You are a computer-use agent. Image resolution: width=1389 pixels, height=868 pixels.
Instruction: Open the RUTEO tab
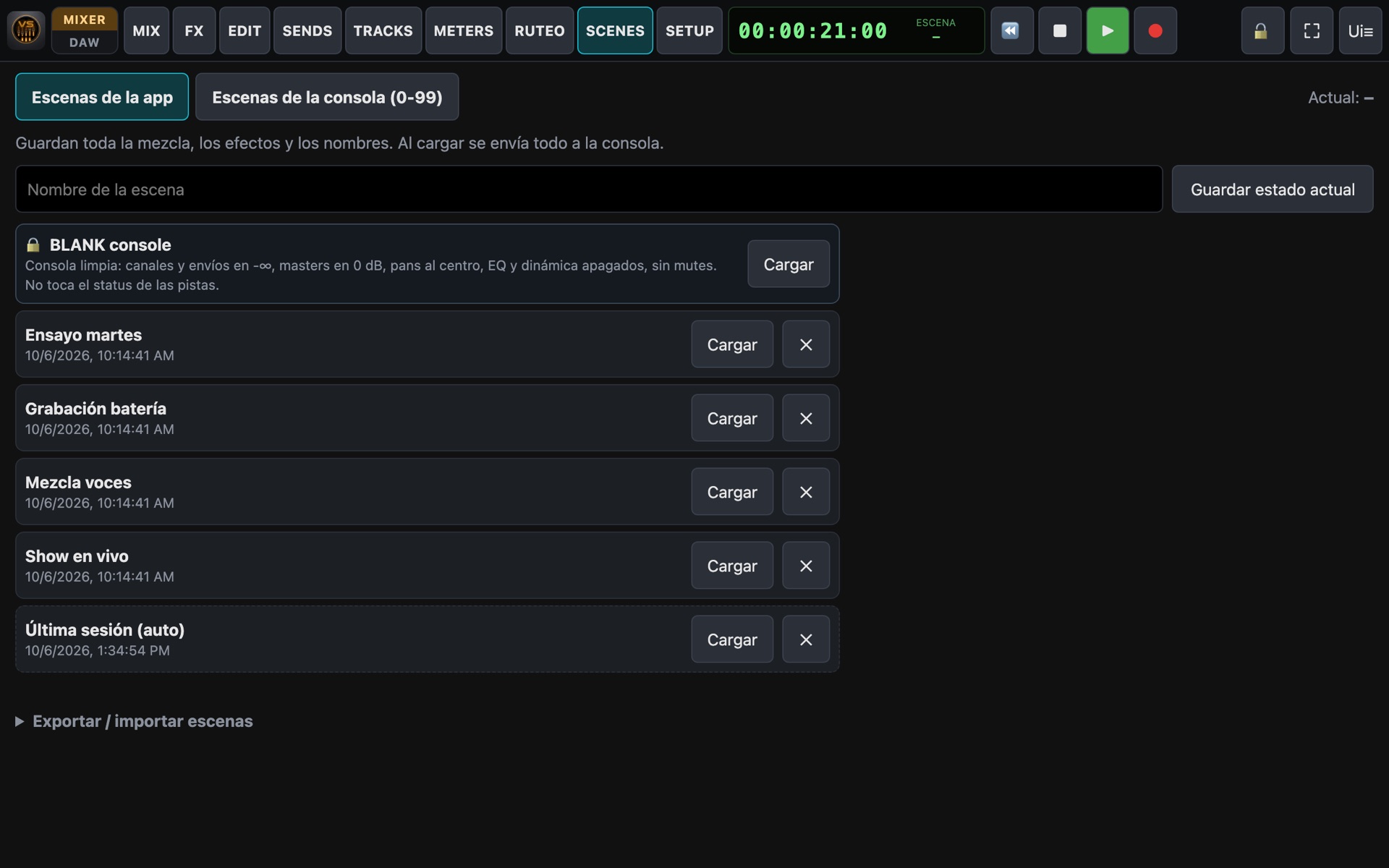pos(539,30)
